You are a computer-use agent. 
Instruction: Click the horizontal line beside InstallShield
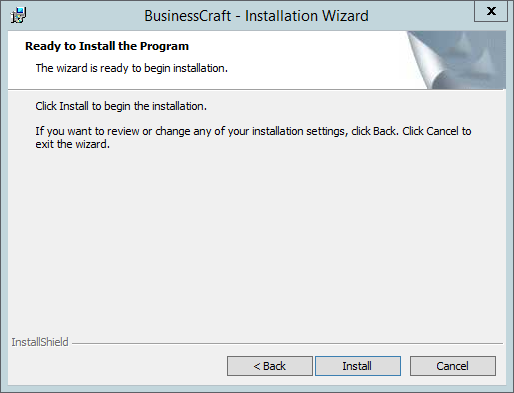[287, 343]
